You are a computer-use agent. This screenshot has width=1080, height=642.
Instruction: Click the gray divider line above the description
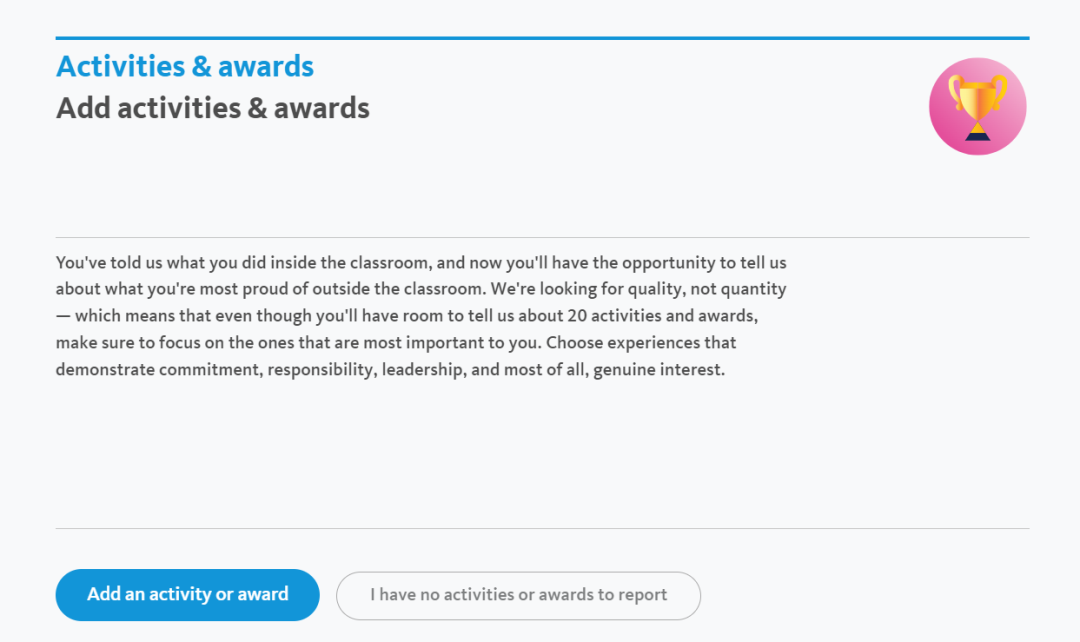543,238
